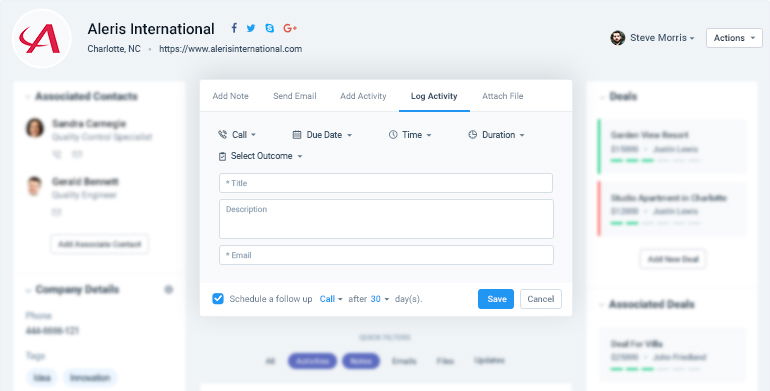The width and height of the screenshot is (770, 391).
Task: Click Steve Morris avatar picture
Action: click(x=617, y=38)
